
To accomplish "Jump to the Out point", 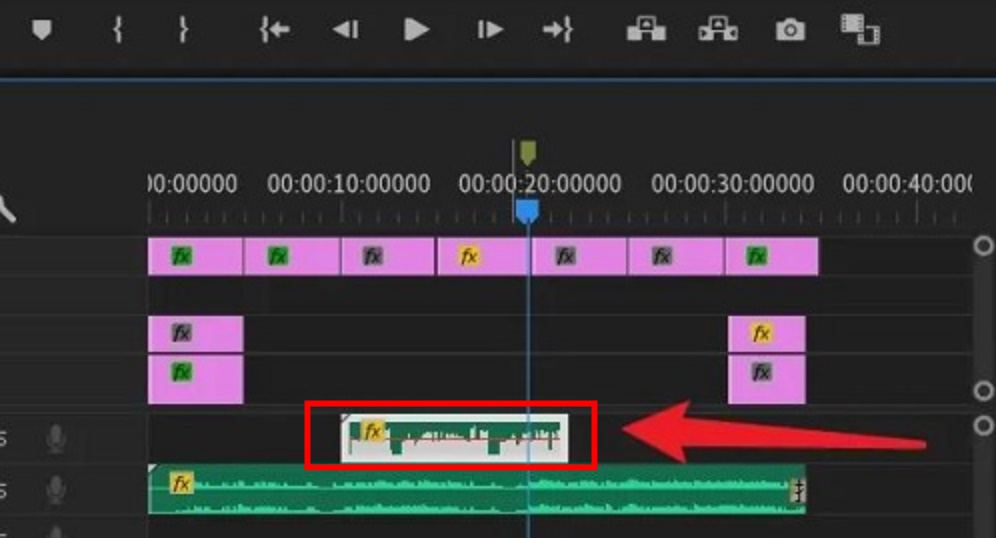I will (557, 30).
